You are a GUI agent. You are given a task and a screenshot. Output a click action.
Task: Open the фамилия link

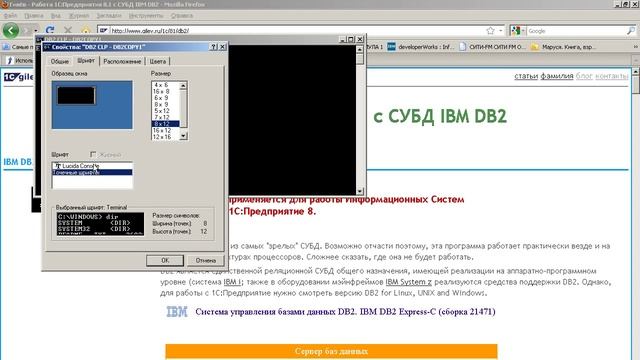coord(557,76)
